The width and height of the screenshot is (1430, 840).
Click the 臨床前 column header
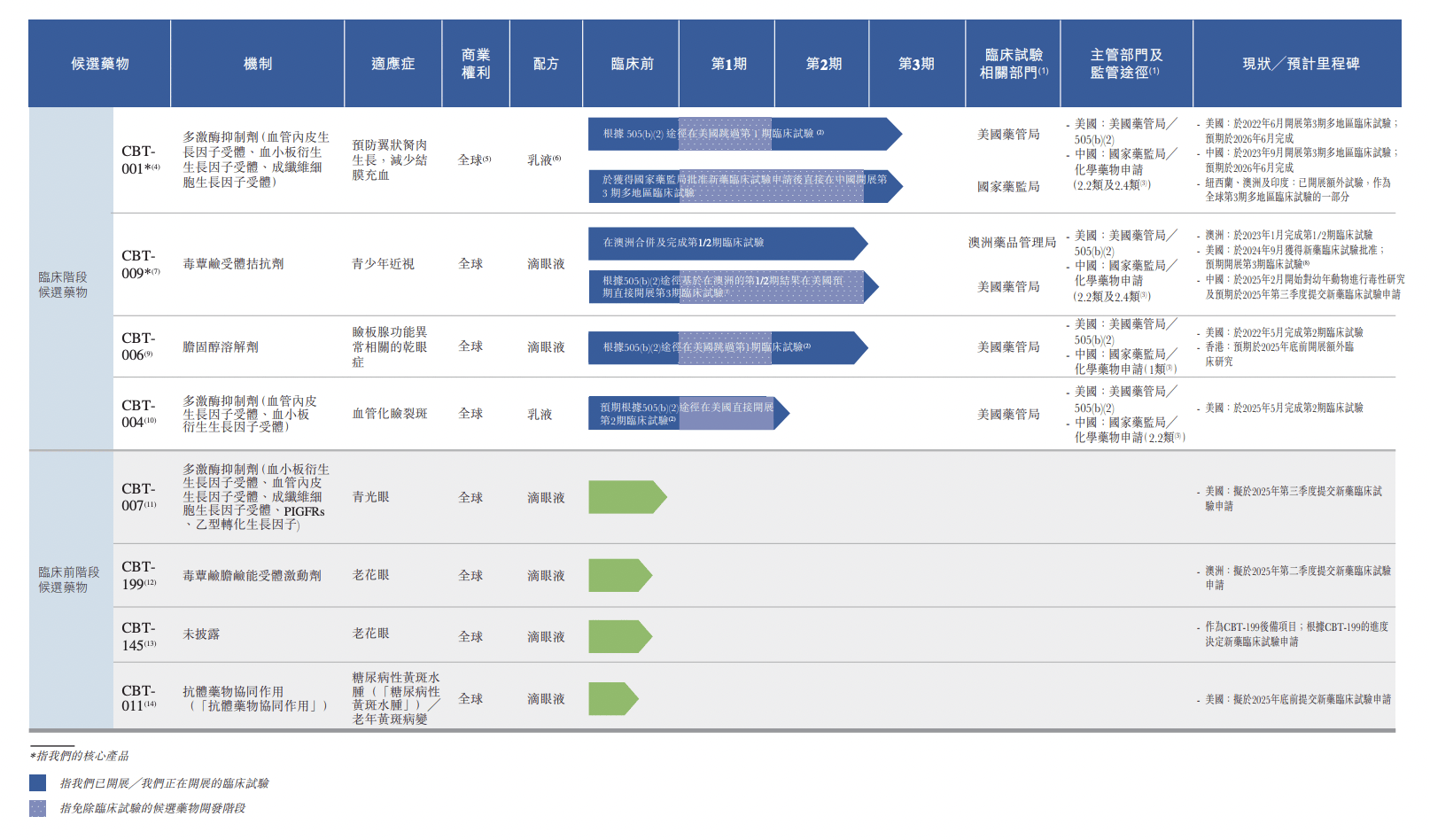click(x=632, y=64)
